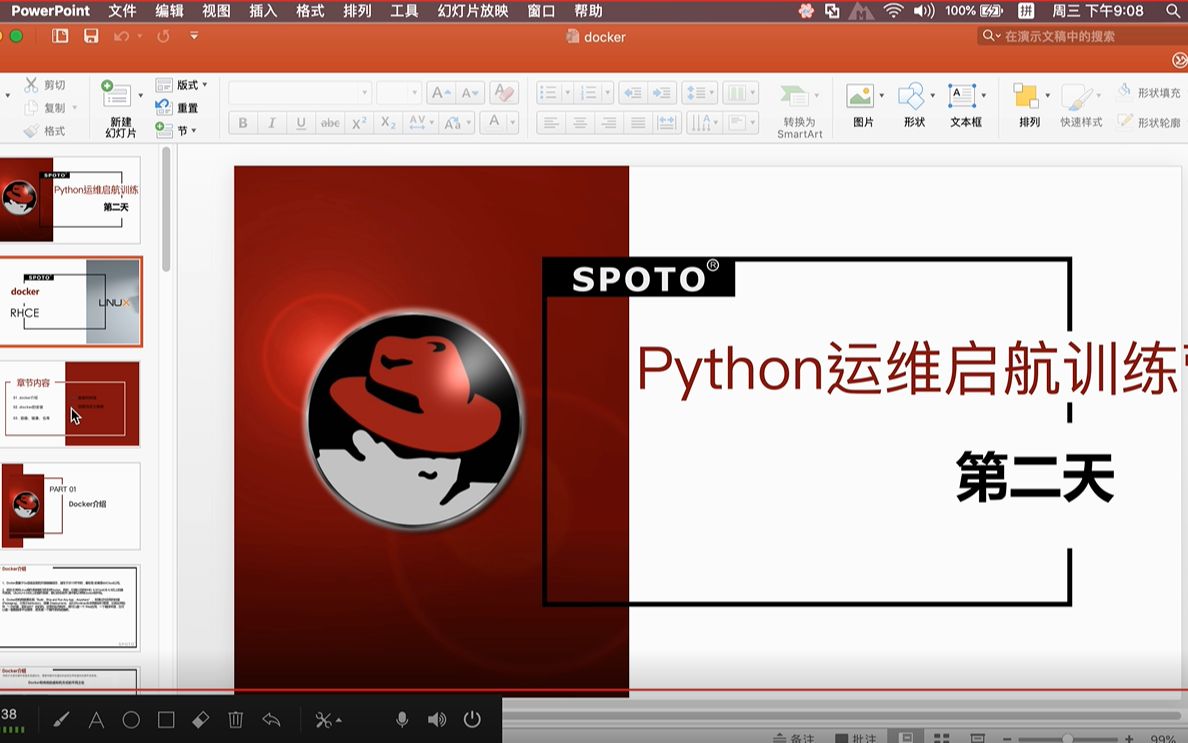Decrease the indent level
Screen dimensions: 1188x743
pos(632,92)
